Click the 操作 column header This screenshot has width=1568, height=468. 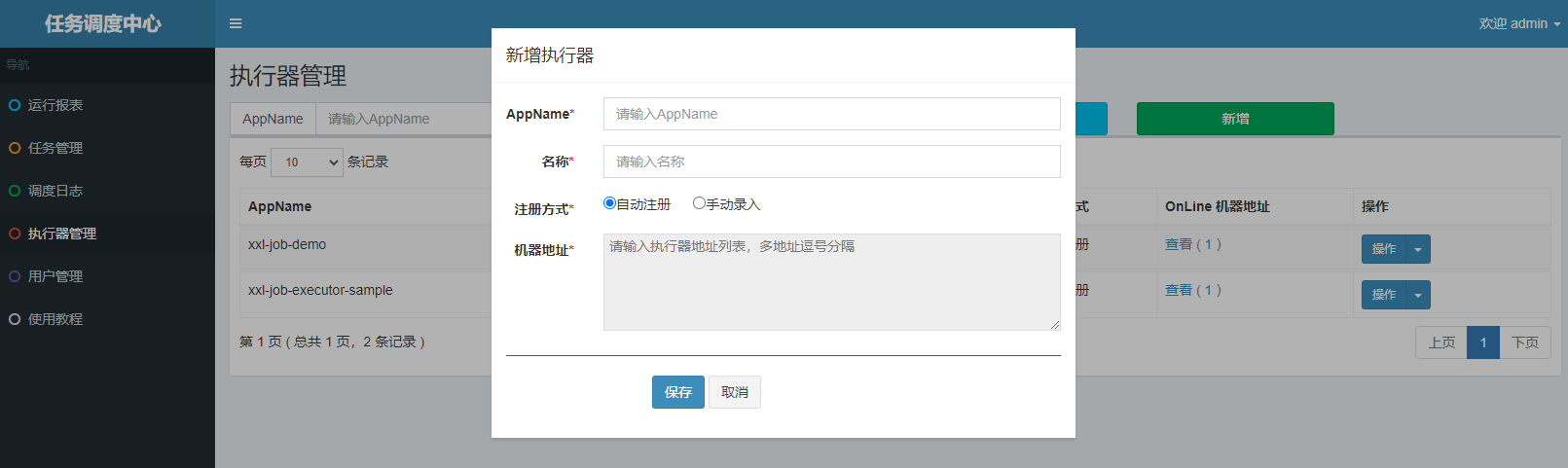click(1451, 206)
